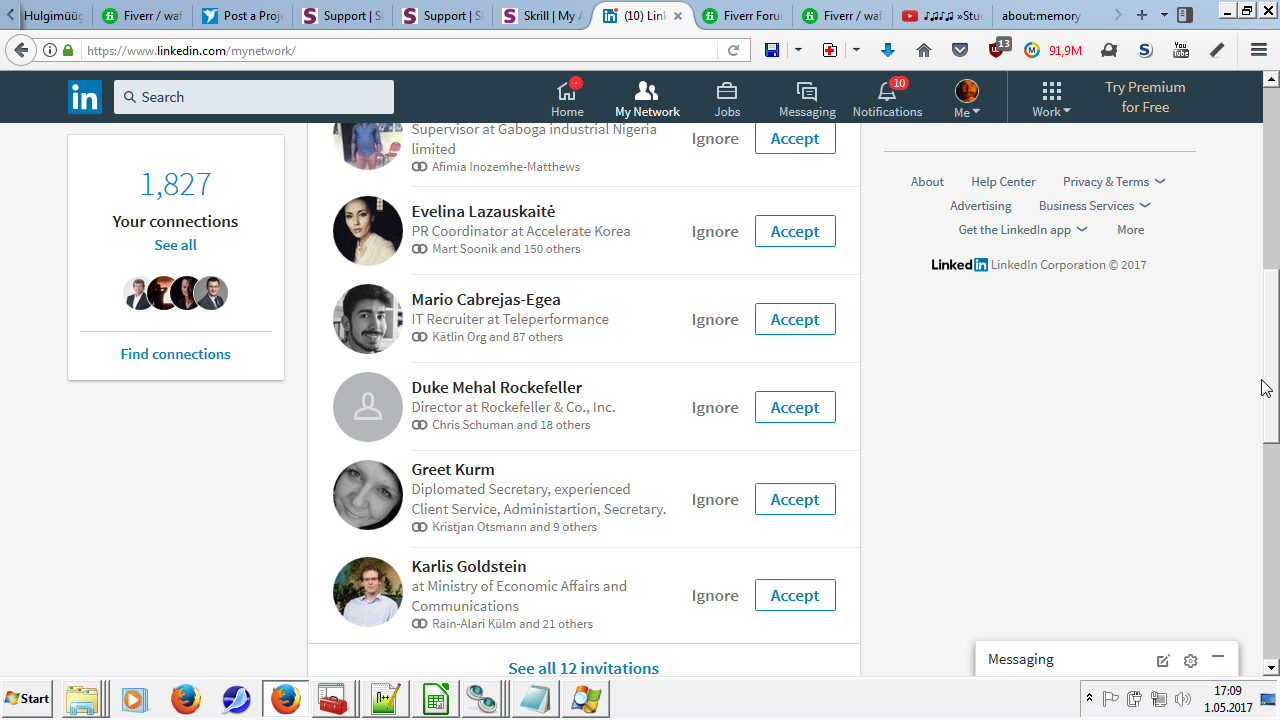Open My Network navigation item
Screen dimensions: 1280x720
tap(647, 98)
